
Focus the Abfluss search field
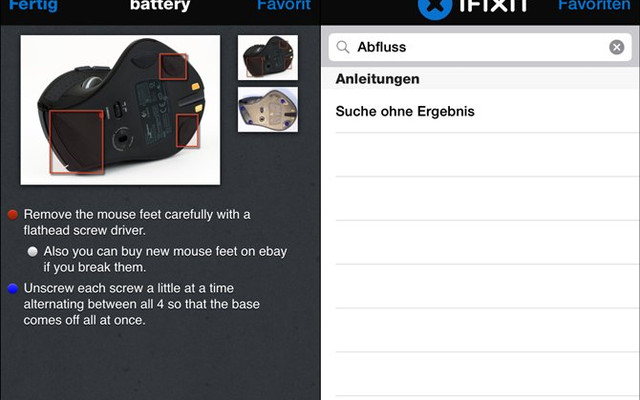click(480, 47)
